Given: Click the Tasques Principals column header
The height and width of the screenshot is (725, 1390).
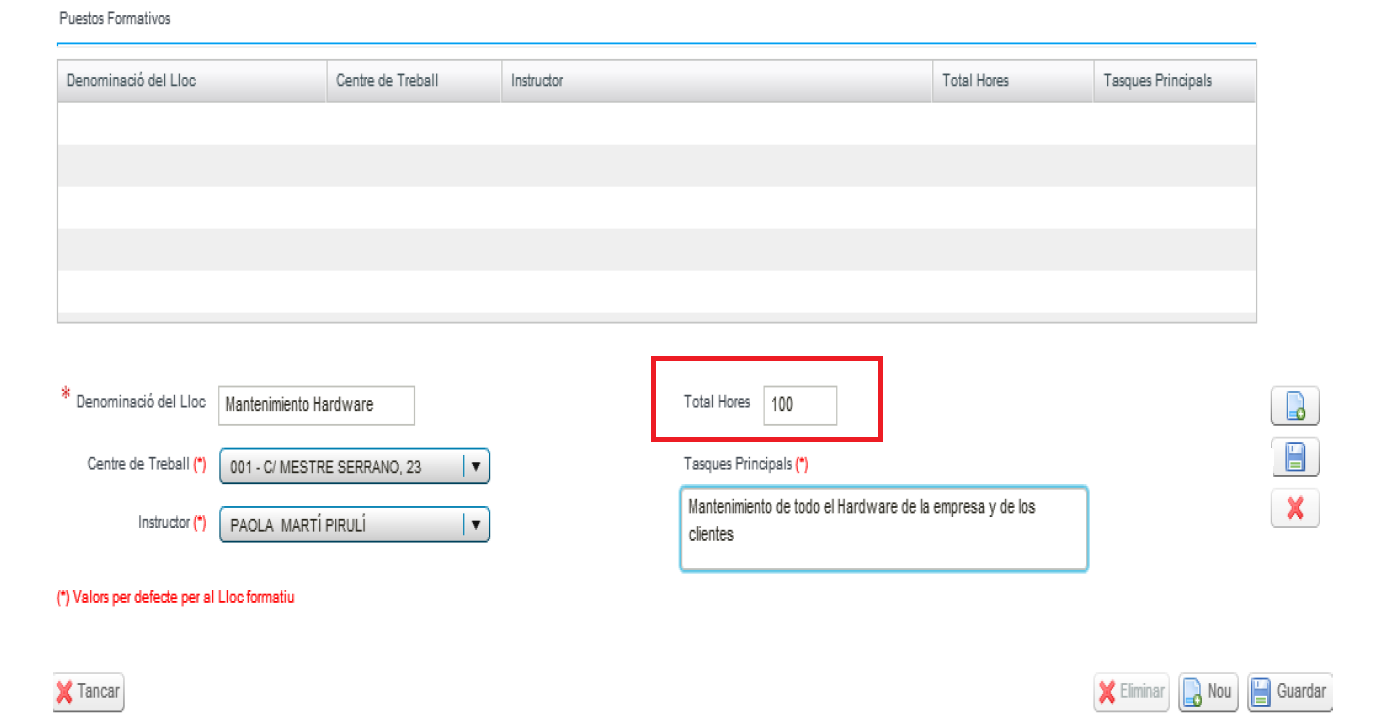Looking at the screenshot, I should point(1174,81).
